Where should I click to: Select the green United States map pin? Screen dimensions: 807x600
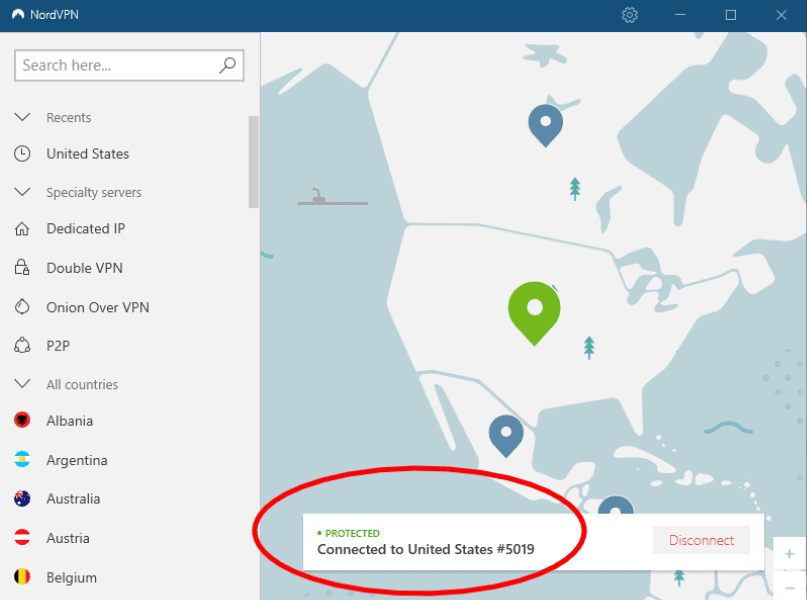(x=534, y=313)
